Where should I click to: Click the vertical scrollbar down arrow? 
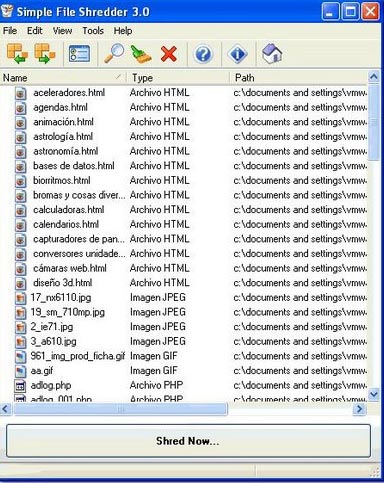(374, 394)
